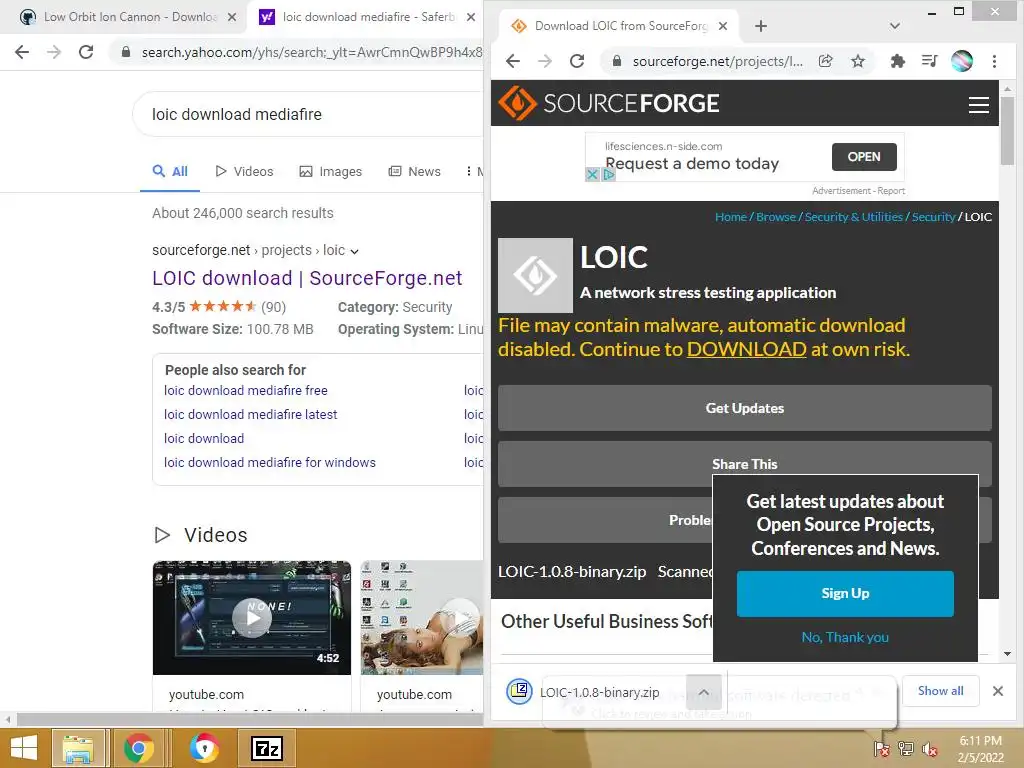Click the Advertisement - Report link

pos(858,191)
